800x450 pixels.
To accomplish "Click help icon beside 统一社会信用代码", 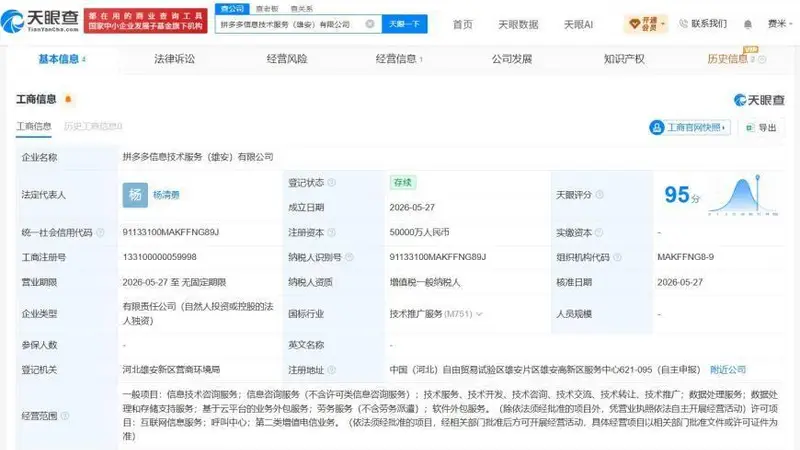I will (x=100, y=232).
